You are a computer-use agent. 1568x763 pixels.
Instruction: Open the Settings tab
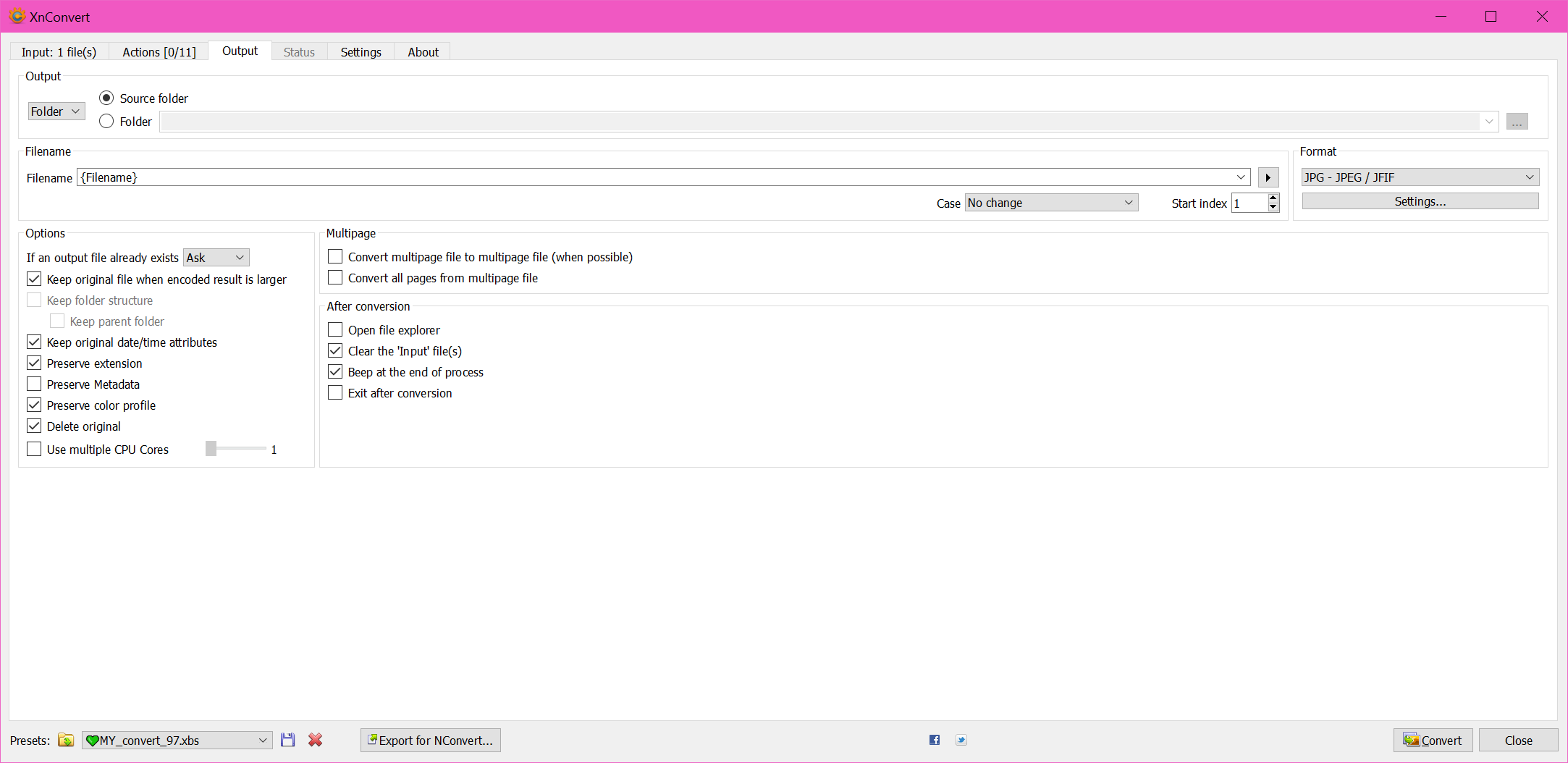(x=361, y=52)
